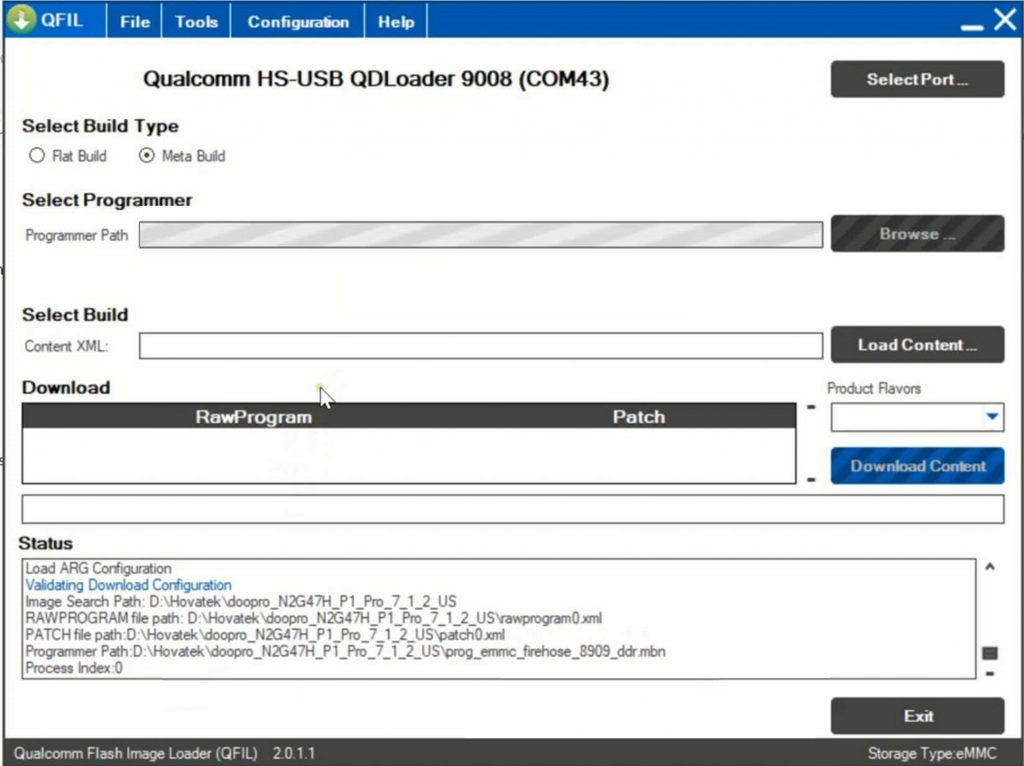Viewport: 1024px width, 766px height.
Task: Click the Programmer Path field
Action: (x=480, y=235)
